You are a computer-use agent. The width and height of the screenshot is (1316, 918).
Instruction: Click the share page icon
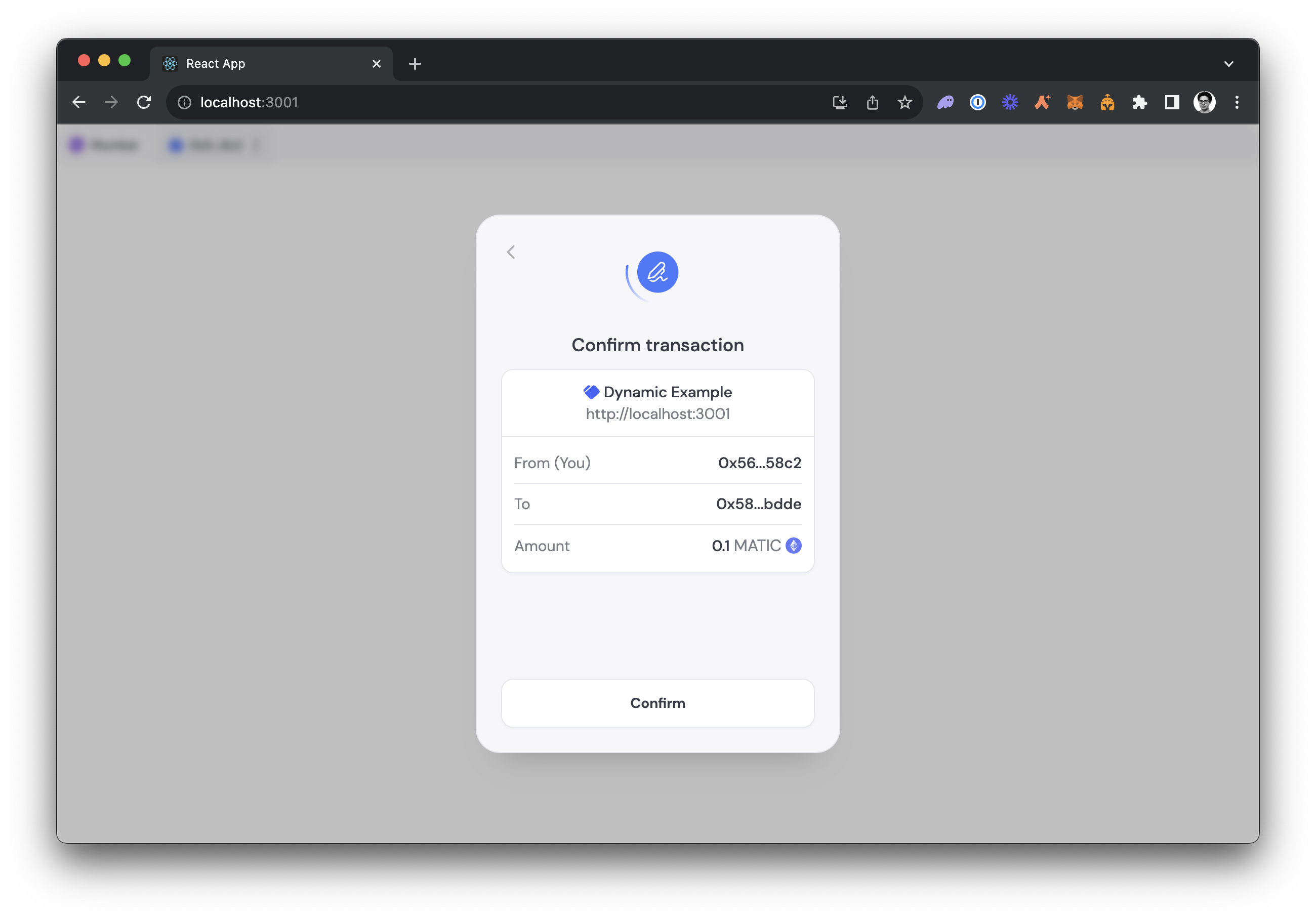(873, 103)
